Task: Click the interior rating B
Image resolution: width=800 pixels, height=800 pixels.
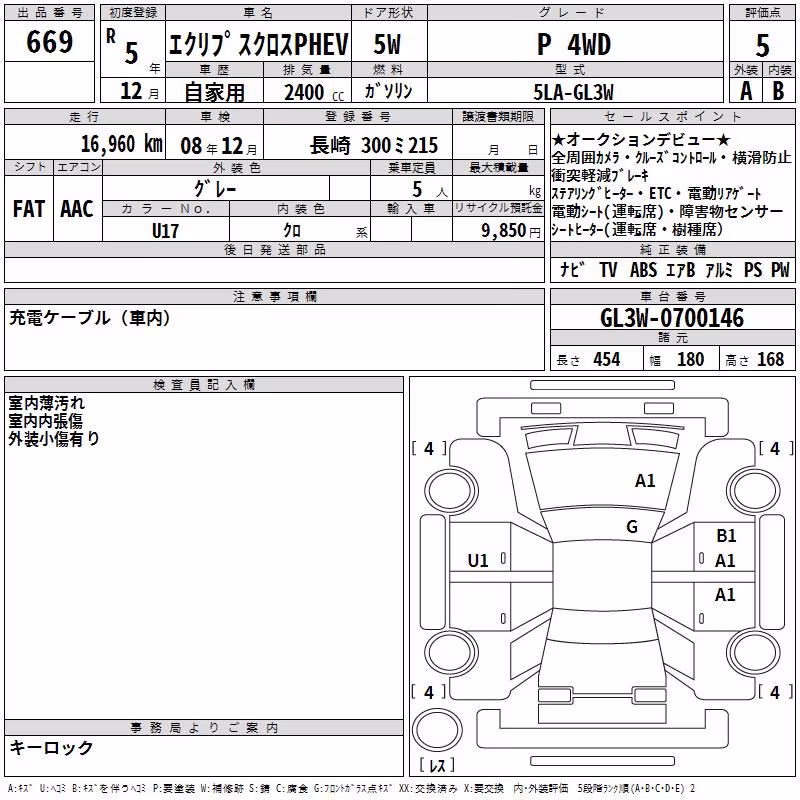Action: click(779, 91)
